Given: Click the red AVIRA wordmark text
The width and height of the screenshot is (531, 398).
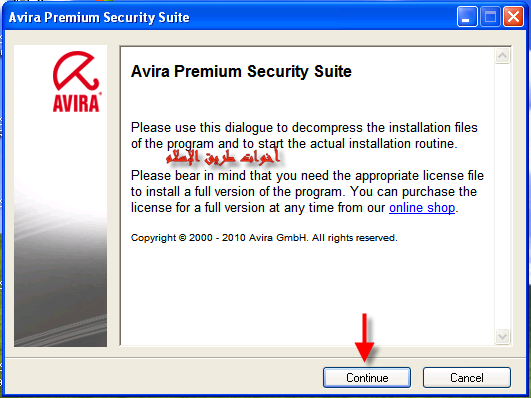Looking at the screenshot, I should point(76,103).
